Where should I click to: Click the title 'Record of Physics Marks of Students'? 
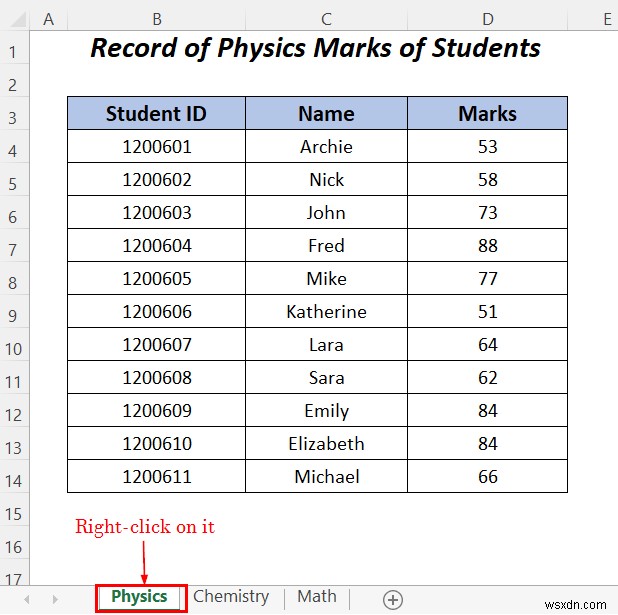coord(315,48)
